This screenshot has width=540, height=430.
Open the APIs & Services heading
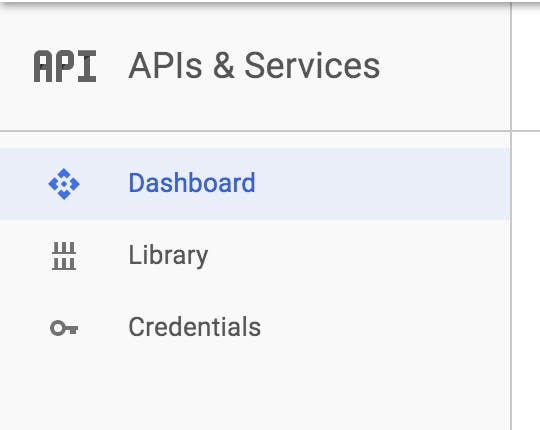click(254, 65)
